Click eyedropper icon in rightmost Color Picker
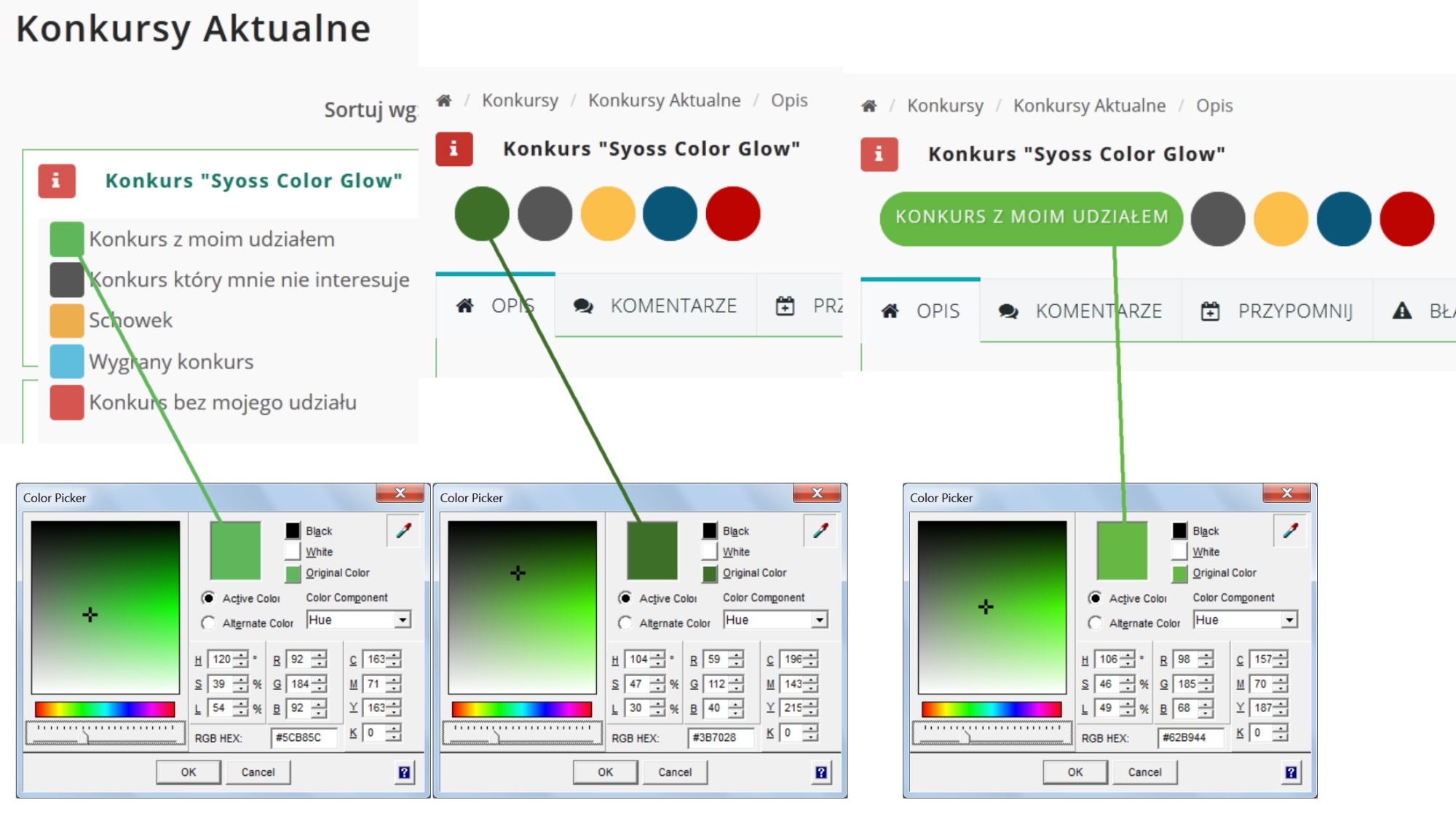The width and height of the screenshot is (1456, 821). pyautogui.click(x=1291, y=531)
